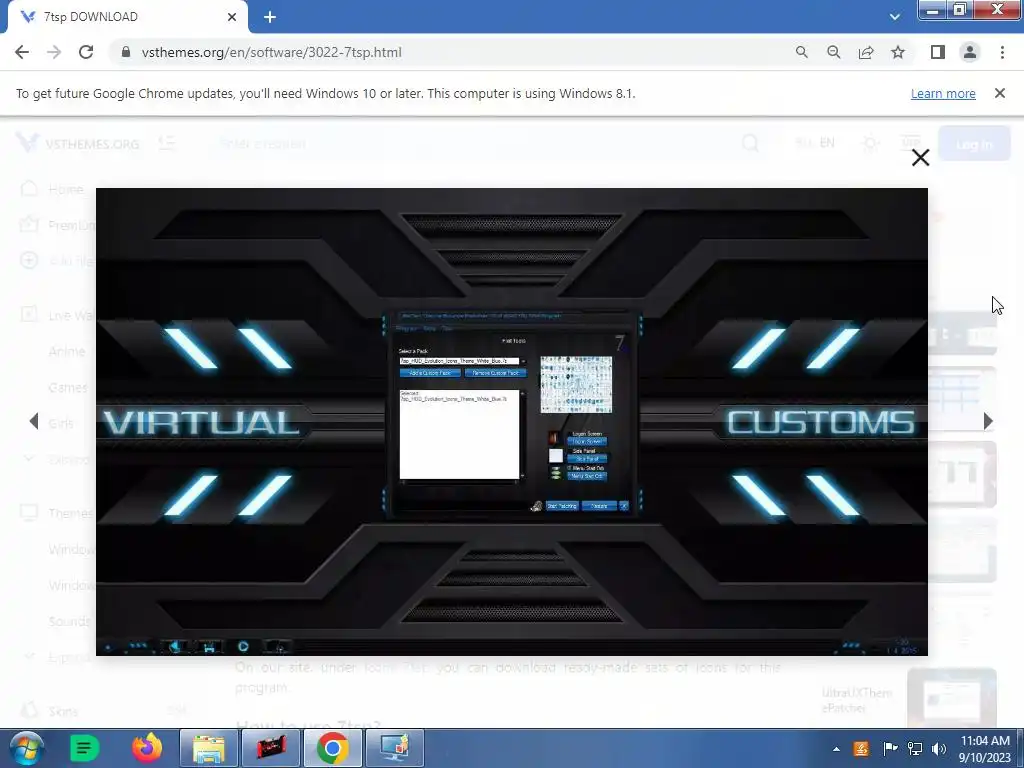Open the tab search dropdown chevron
Image resolution: width=1024 pixels, height=768 pixels.
(x=895, y=17)
